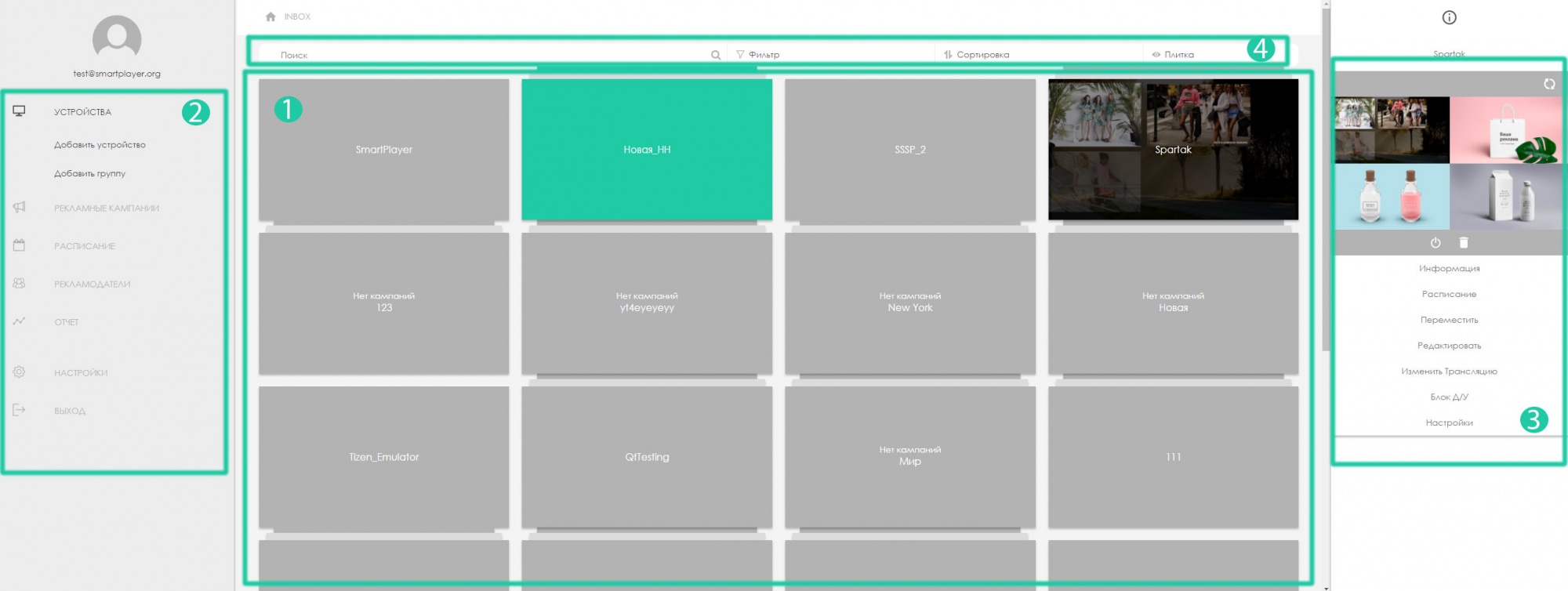Select the green Новая_НН device tile
Viewport: 1568px width, 591px height.
pos(647,149)
